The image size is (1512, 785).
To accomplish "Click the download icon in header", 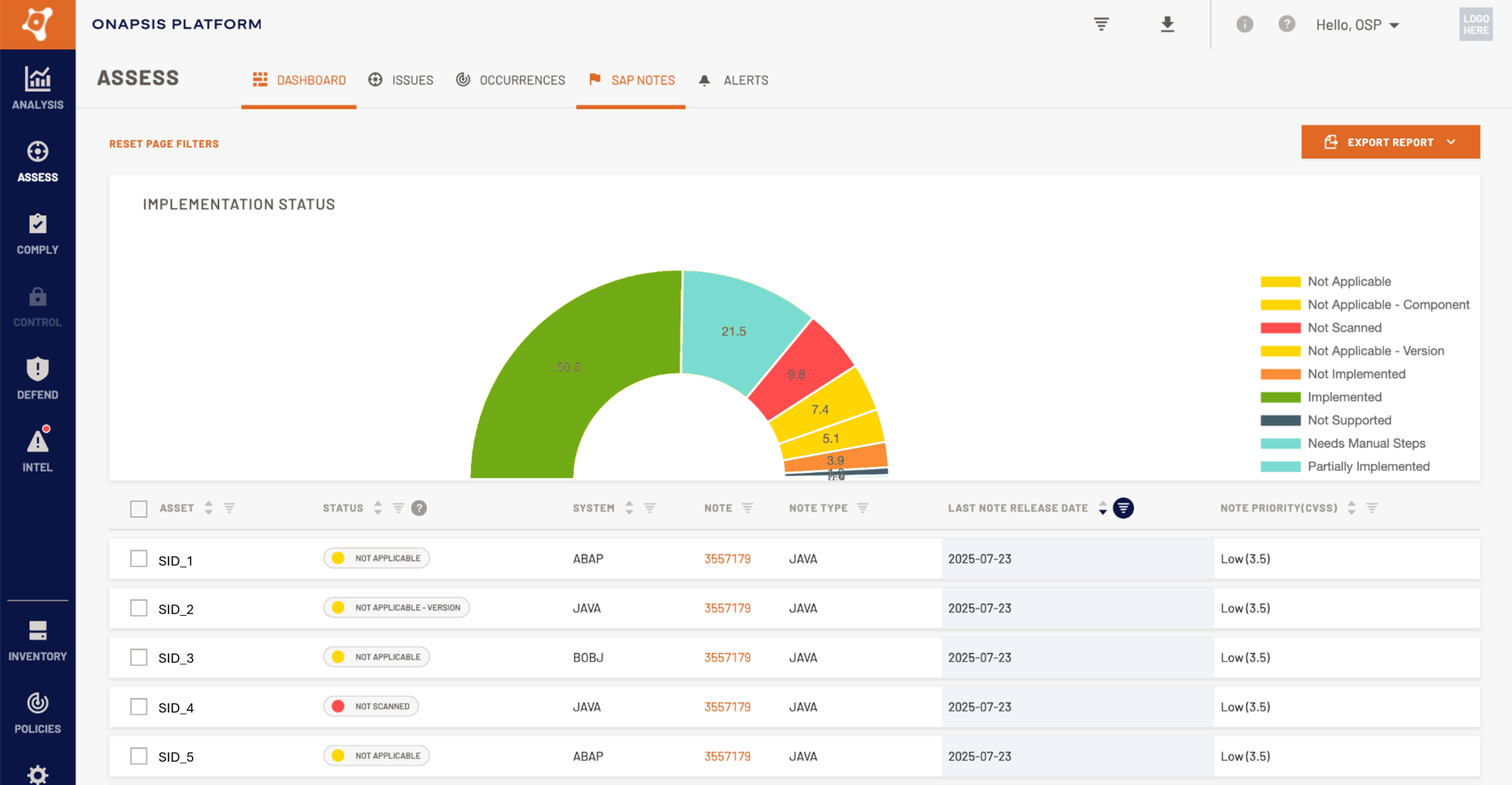I will click(1167, 24).
